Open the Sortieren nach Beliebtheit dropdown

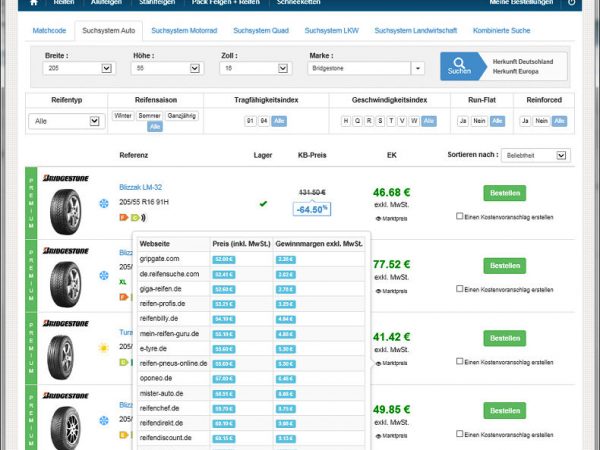coord(536,155)
